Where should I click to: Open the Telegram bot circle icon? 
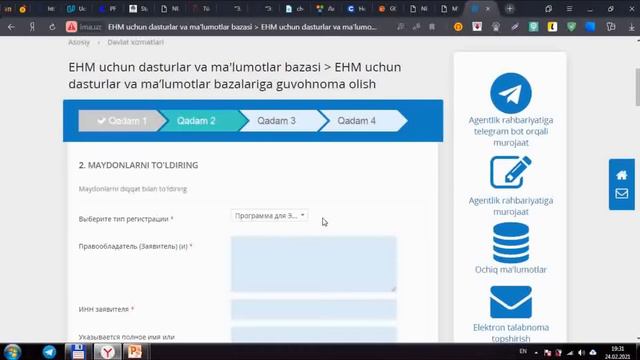click(x=511, y=93)
